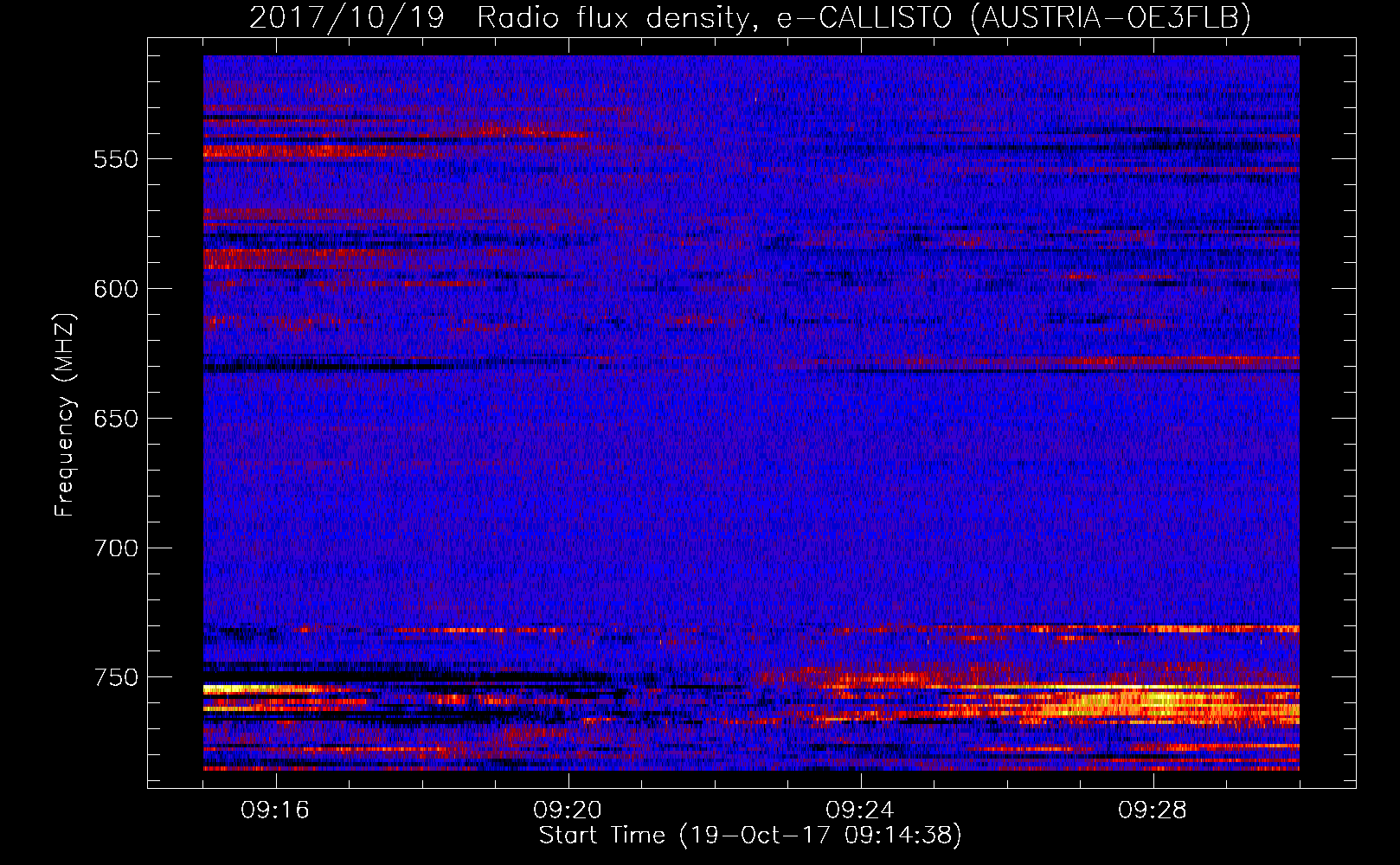Image resolution: width=1400 pixels, height=865 pixels.
Task: Click the 750 frequency tick label
Action: coord(116,677)
